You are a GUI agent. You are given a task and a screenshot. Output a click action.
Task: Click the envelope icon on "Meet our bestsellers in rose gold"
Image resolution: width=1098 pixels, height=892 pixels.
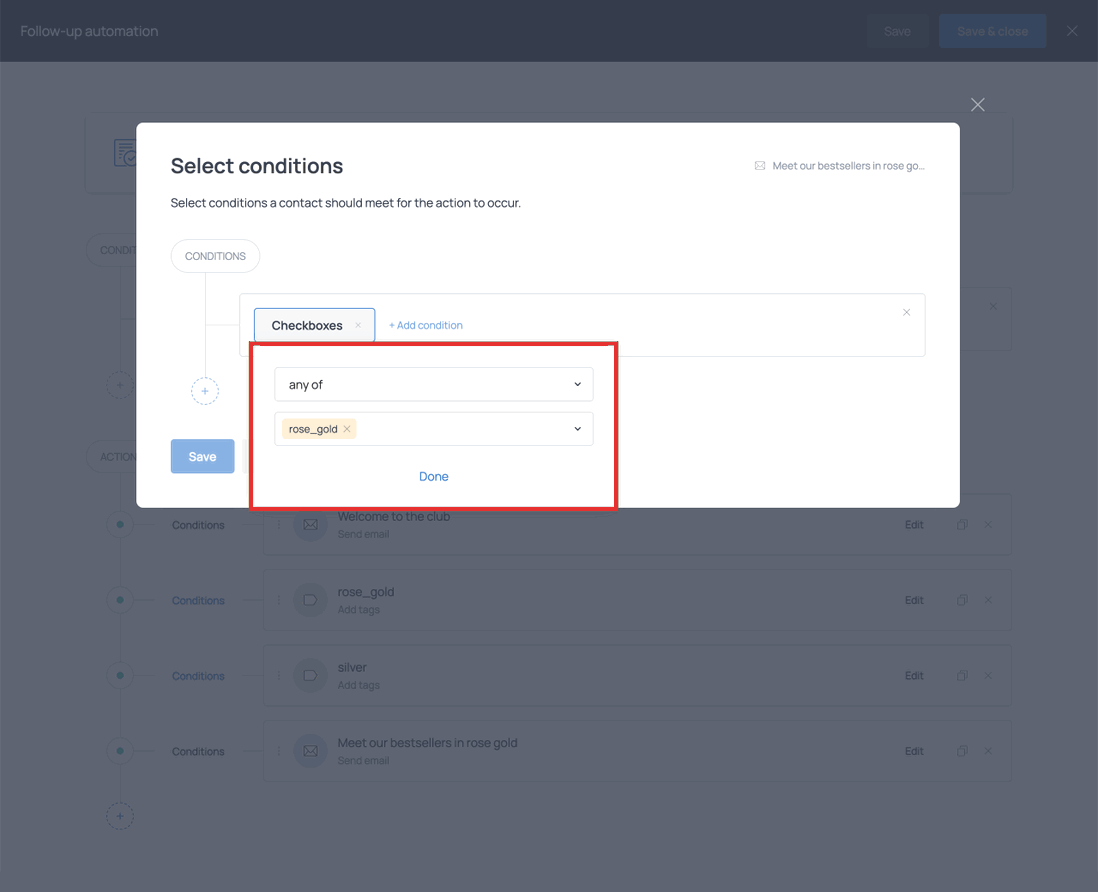click(310, 751)
